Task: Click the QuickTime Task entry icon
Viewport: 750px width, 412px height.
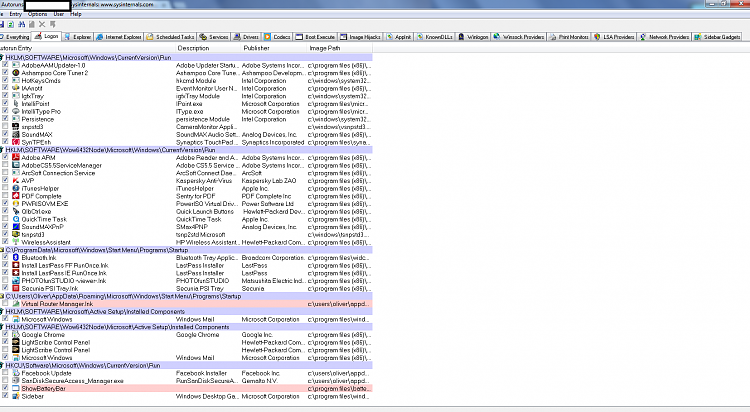Action: 16,219
